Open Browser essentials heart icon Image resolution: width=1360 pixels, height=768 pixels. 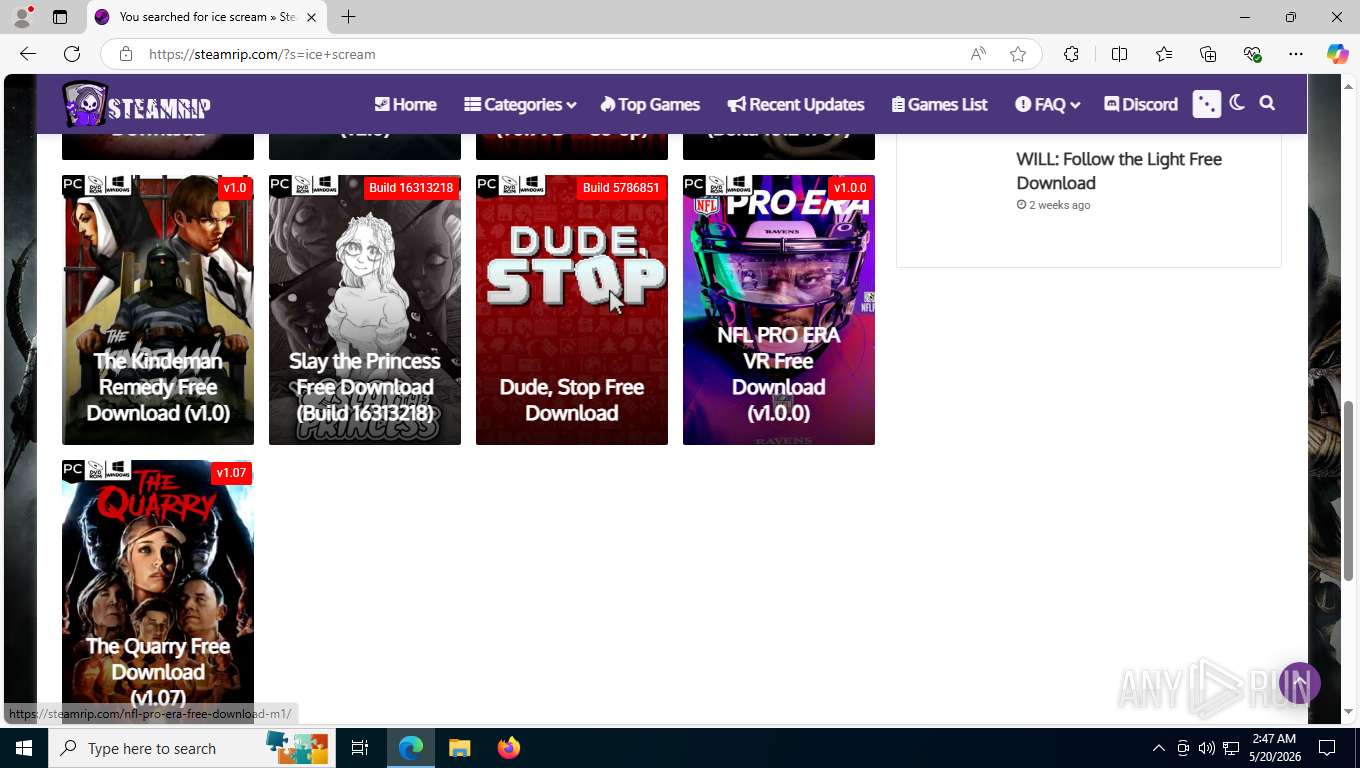(1252, 54)
